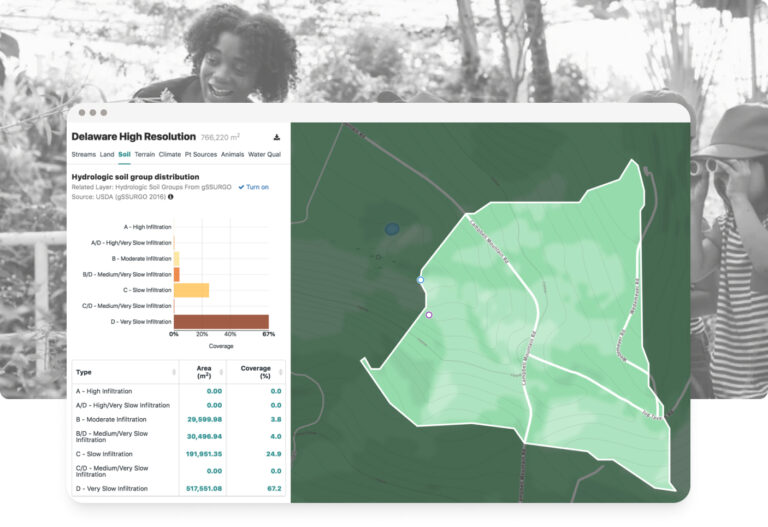Click the blue circular marker on the map boundary
This screenshot has width=768, height=527.
pos(420,280)
